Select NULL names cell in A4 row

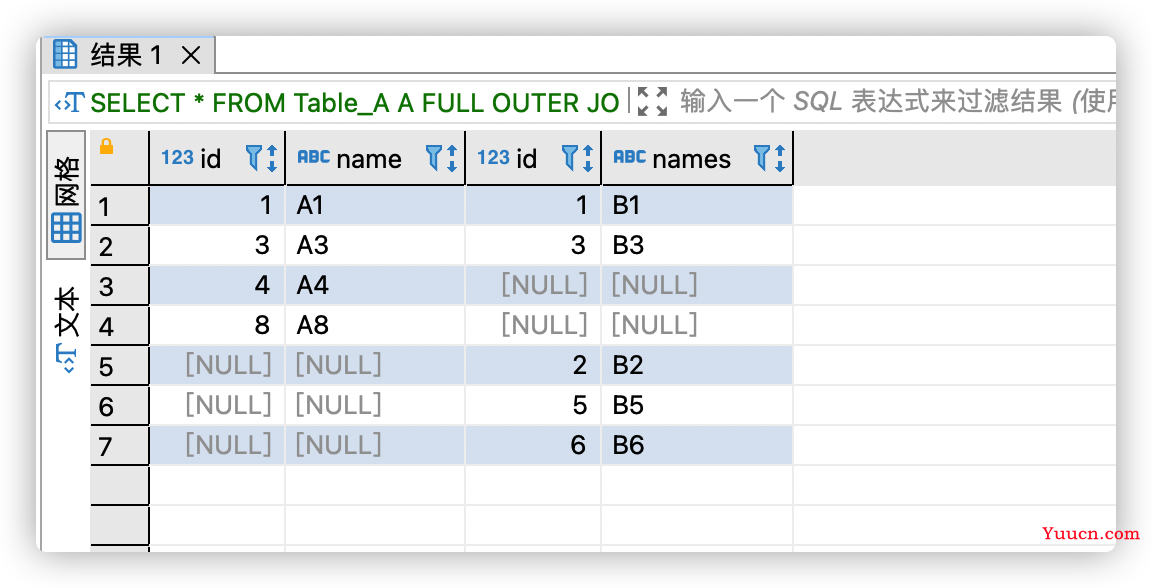[697, 285]
